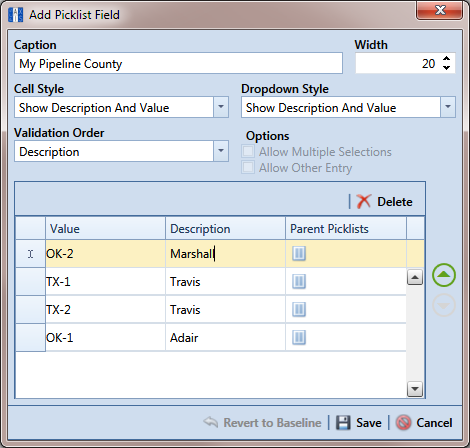Select the OK-2 value cell

105,254
